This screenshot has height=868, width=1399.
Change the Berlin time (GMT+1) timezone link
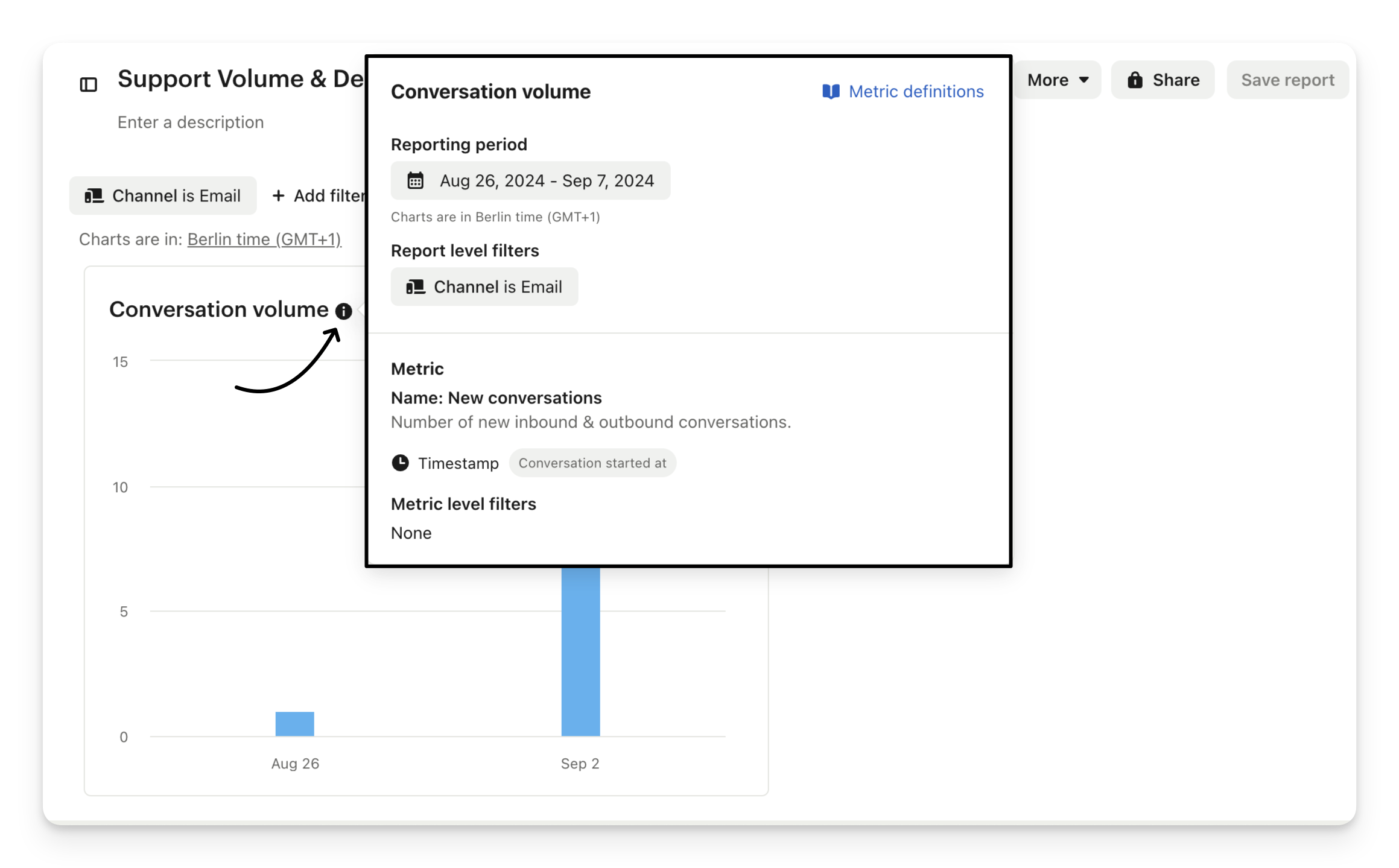click(x=264, y=239)
